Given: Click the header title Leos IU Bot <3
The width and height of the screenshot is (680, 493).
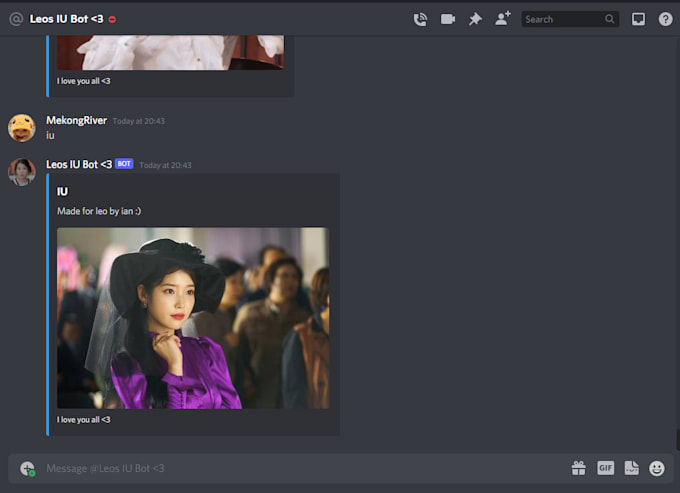Looking at the screenshot, I should [x=66, y=19].
